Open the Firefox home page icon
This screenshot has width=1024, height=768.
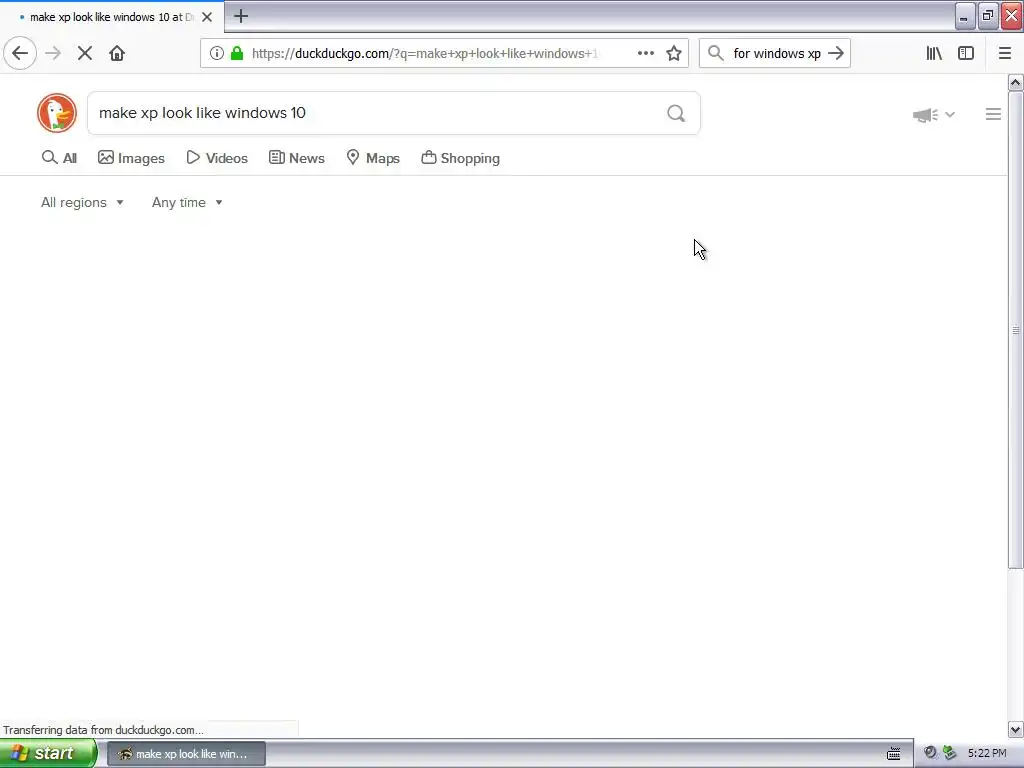tap(117, 54)
